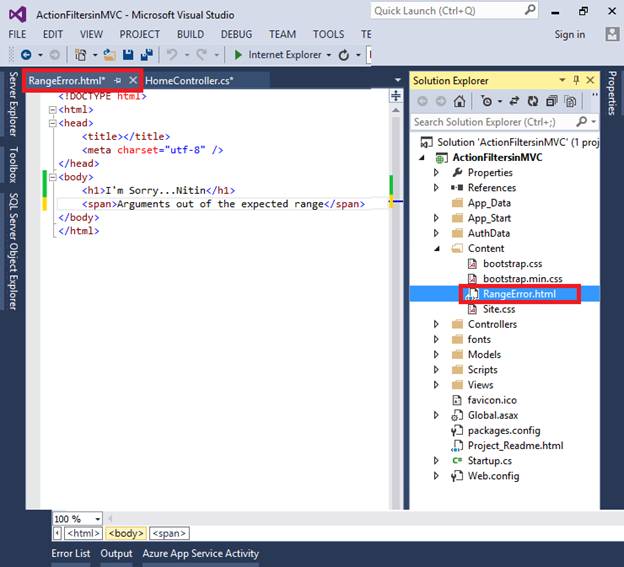Click the Sign in link

(569, 34)
